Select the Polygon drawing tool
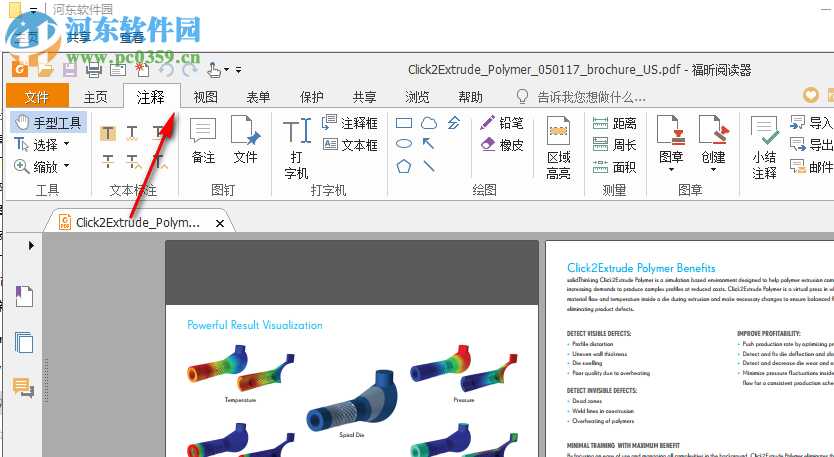834x457 pixels. 404,166
